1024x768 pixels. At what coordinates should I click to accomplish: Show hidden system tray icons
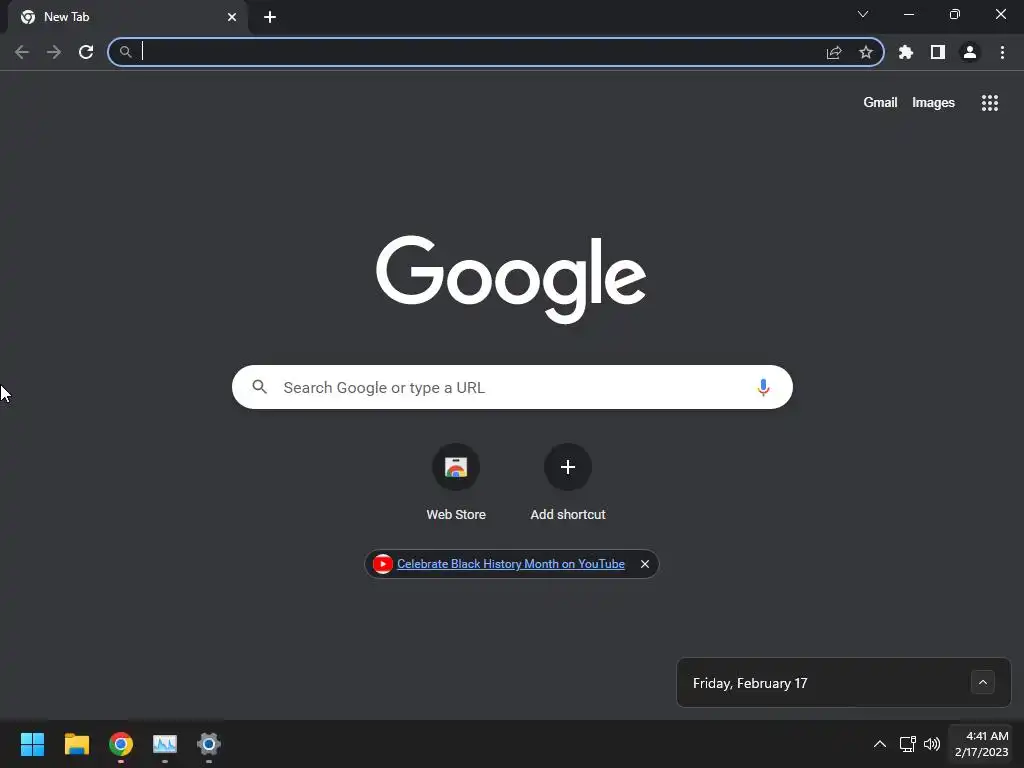[880, 744]
